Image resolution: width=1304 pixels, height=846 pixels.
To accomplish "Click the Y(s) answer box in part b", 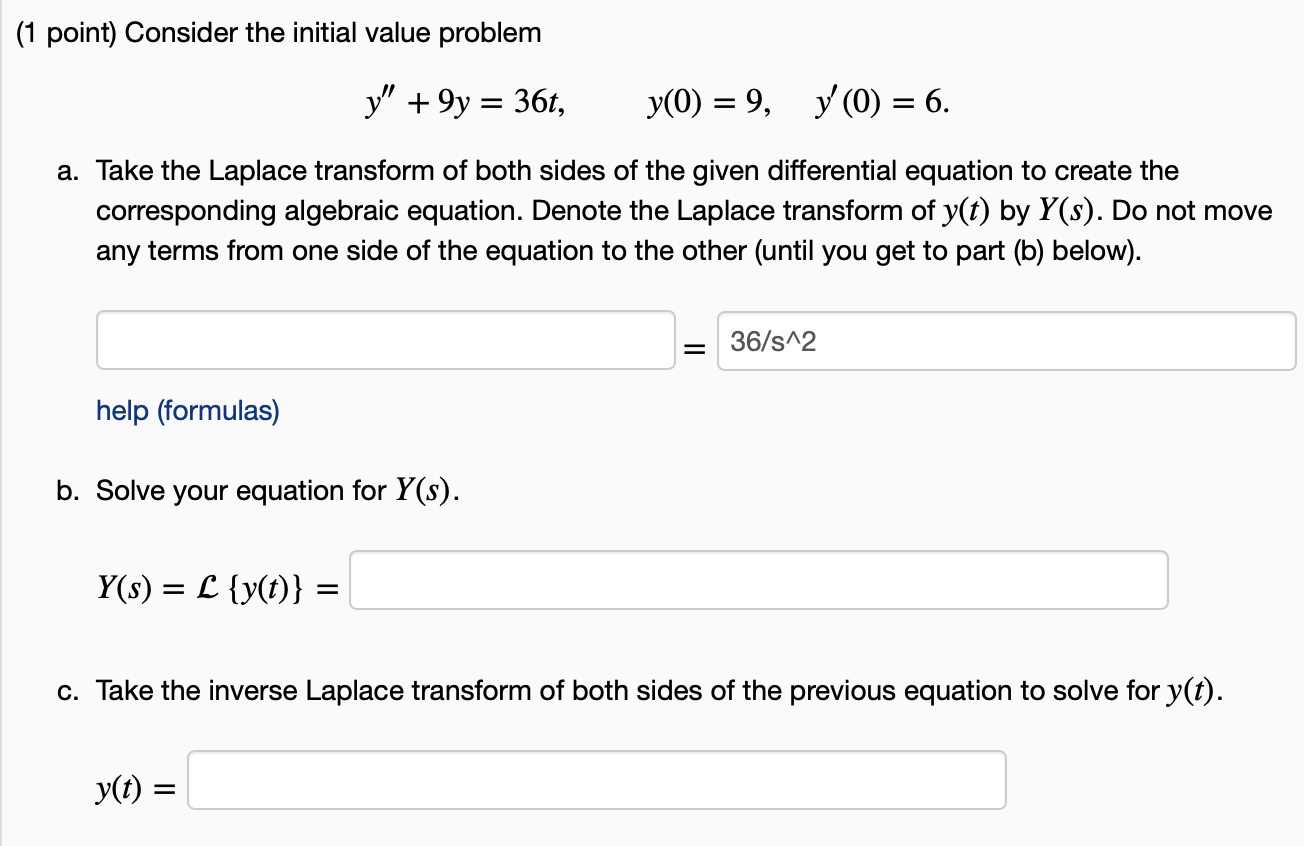I will coord(758,580).
